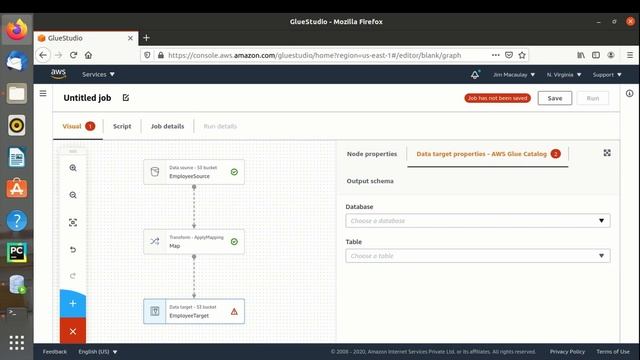The image size is (640, 360).
Task: Undo the last canvas action
Action: [x=73, y=249]
